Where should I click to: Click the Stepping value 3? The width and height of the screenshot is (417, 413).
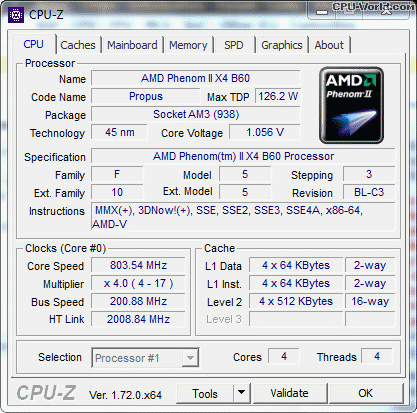(x=369, y=174)
